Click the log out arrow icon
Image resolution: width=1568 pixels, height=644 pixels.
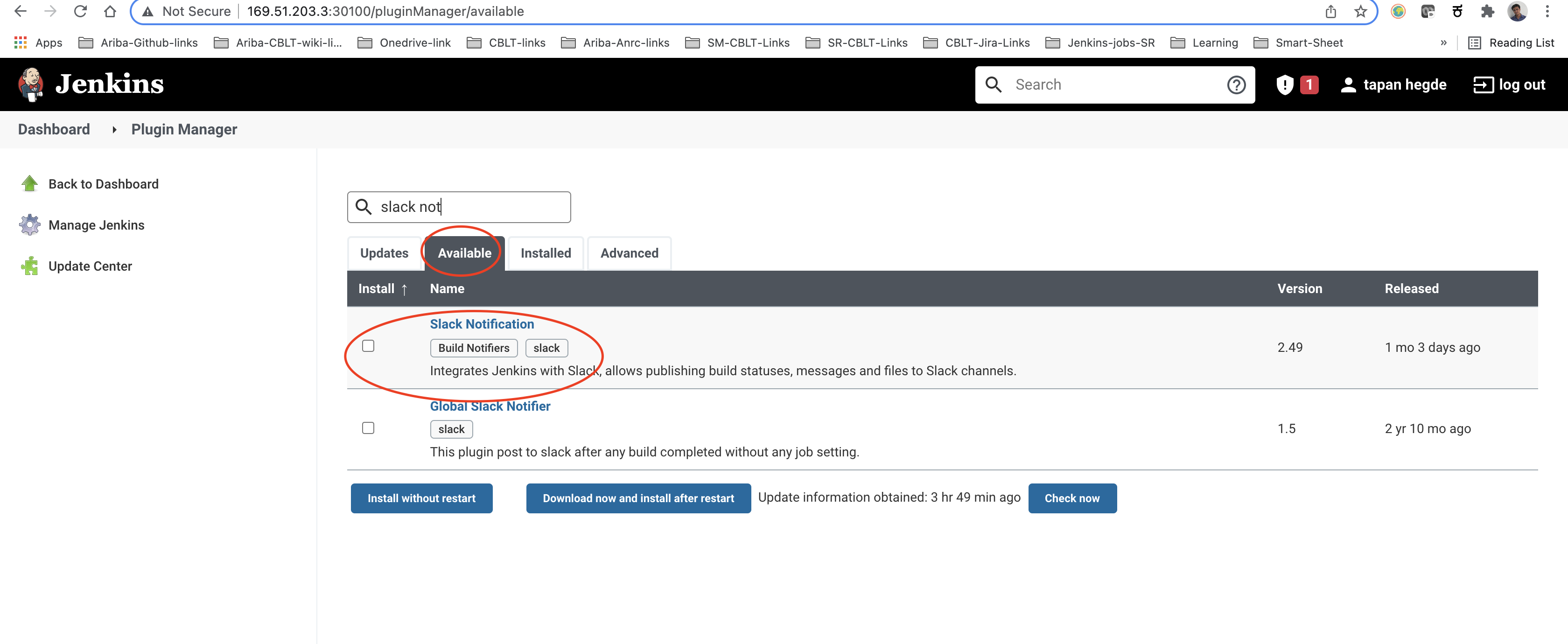tap(1483, 84)
